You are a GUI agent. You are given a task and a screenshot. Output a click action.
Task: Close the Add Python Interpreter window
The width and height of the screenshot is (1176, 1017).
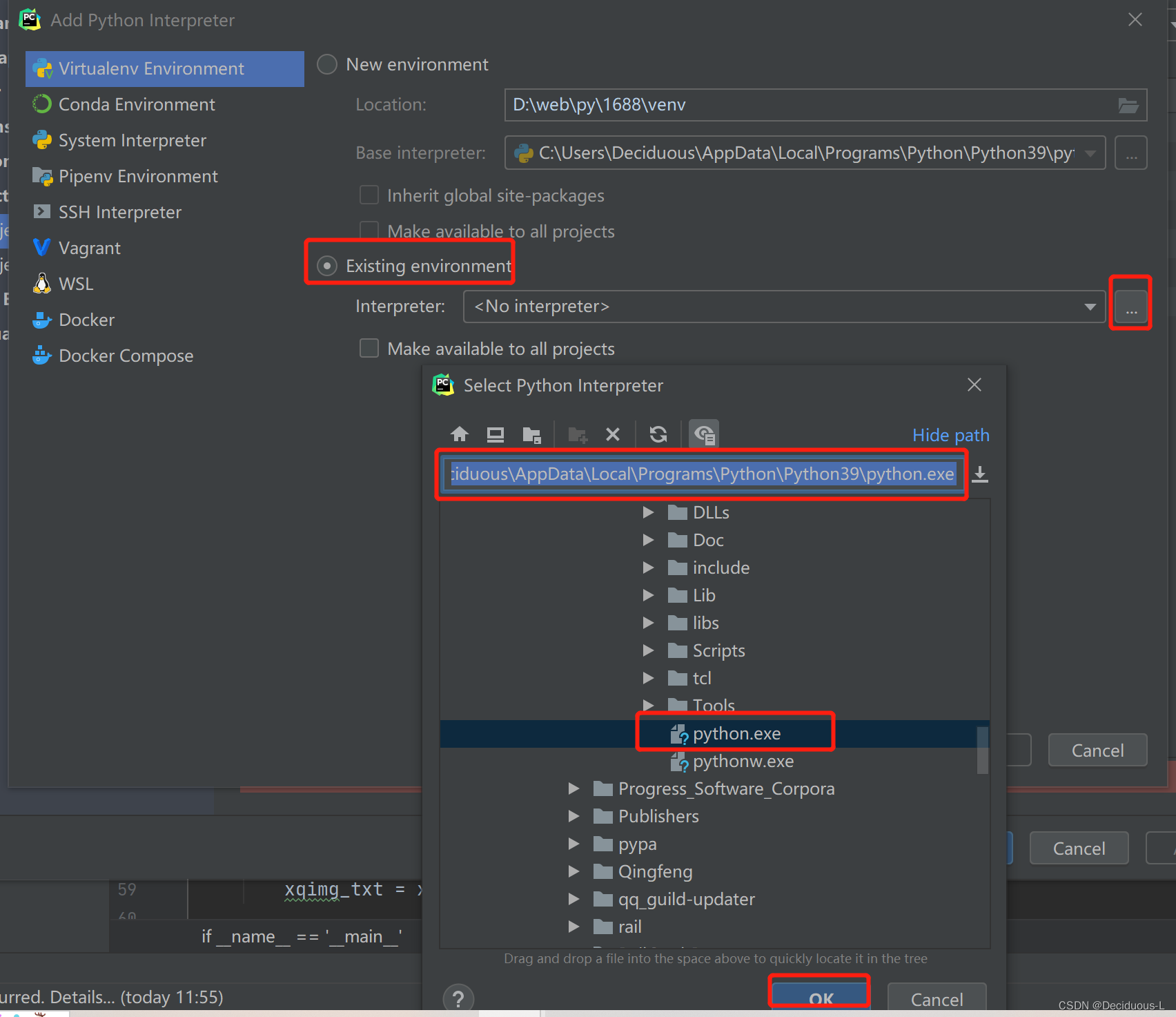tap(1135, 19)
